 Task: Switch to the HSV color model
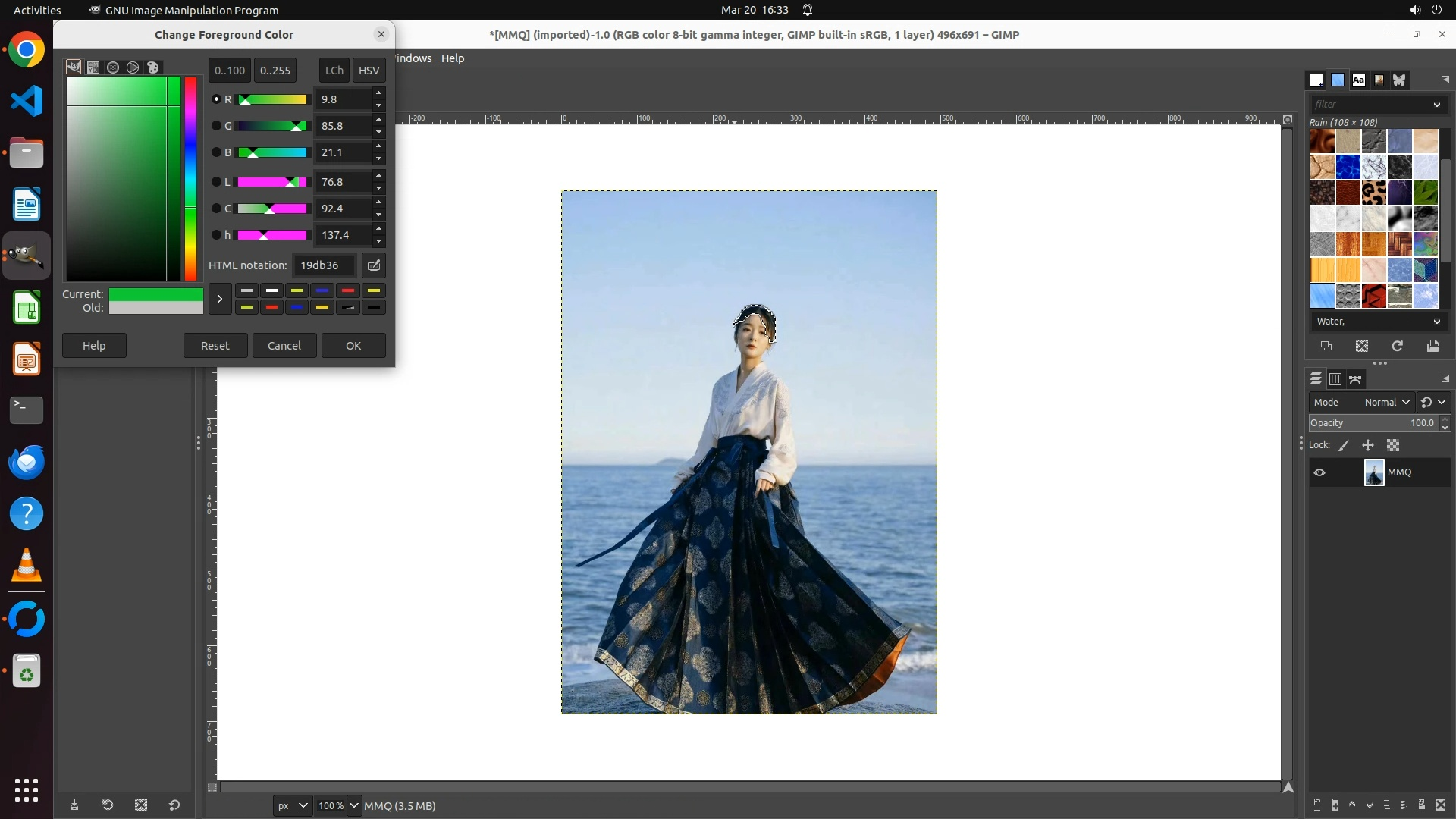(x=369, y=71)
